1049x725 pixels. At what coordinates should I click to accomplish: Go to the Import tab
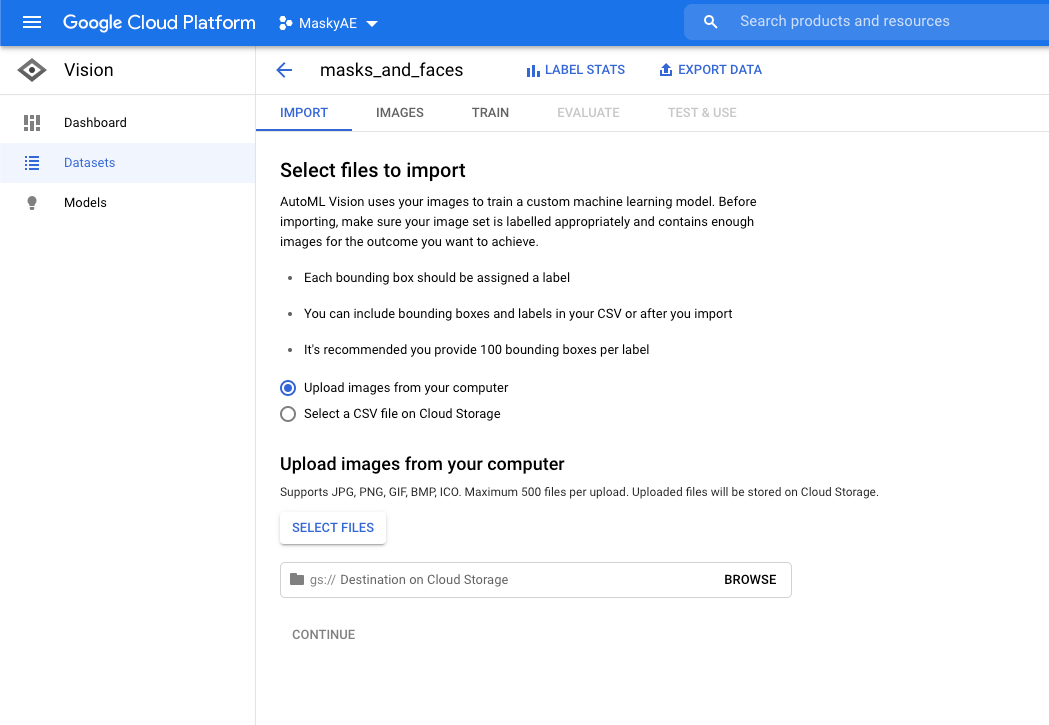(x=304, y=113)
